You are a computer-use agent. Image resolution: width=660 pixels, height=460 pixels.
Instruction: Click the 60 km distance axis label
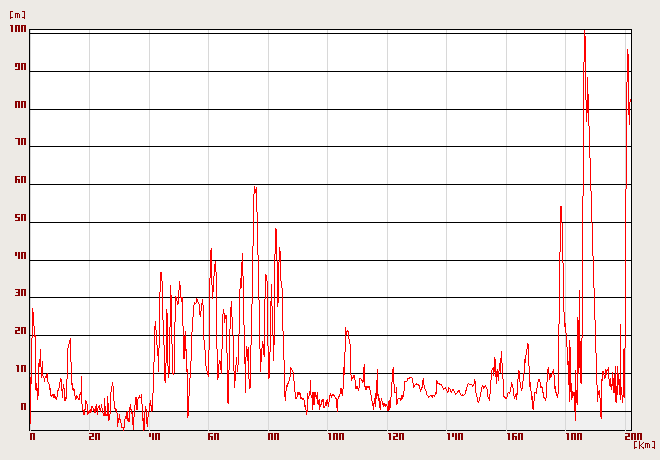(213, 437)
